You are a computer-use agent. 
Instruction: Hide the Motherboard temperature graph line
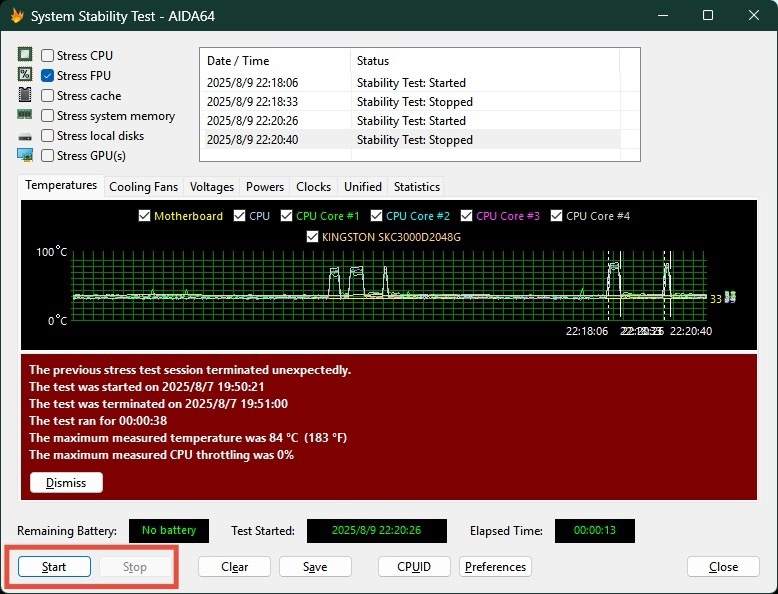click(144, 216)
